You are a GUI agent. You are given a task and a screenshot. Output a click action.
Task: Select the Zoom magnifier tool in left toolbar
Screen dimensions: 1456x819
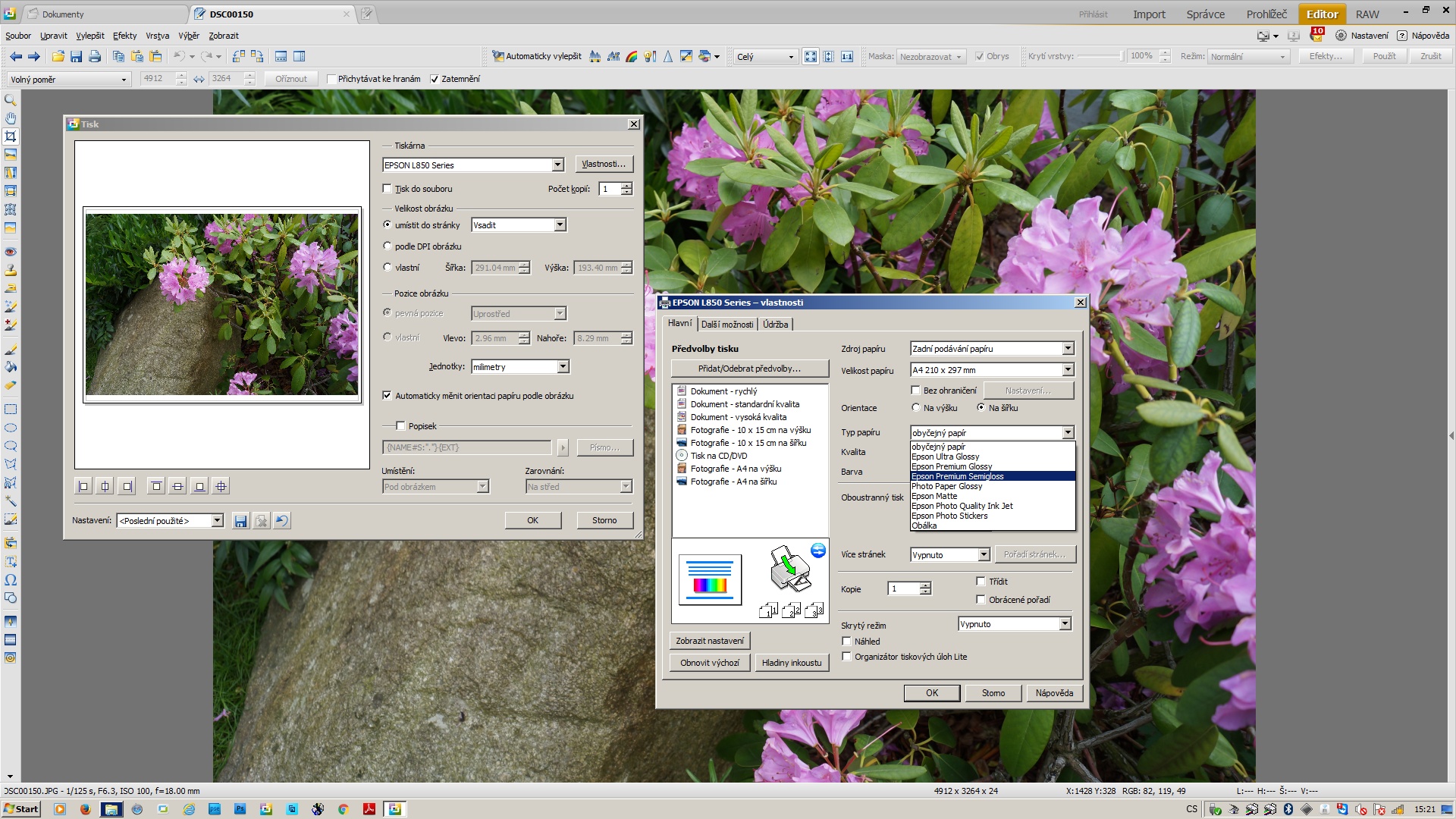pyautogui.click(x=11, y=100)
